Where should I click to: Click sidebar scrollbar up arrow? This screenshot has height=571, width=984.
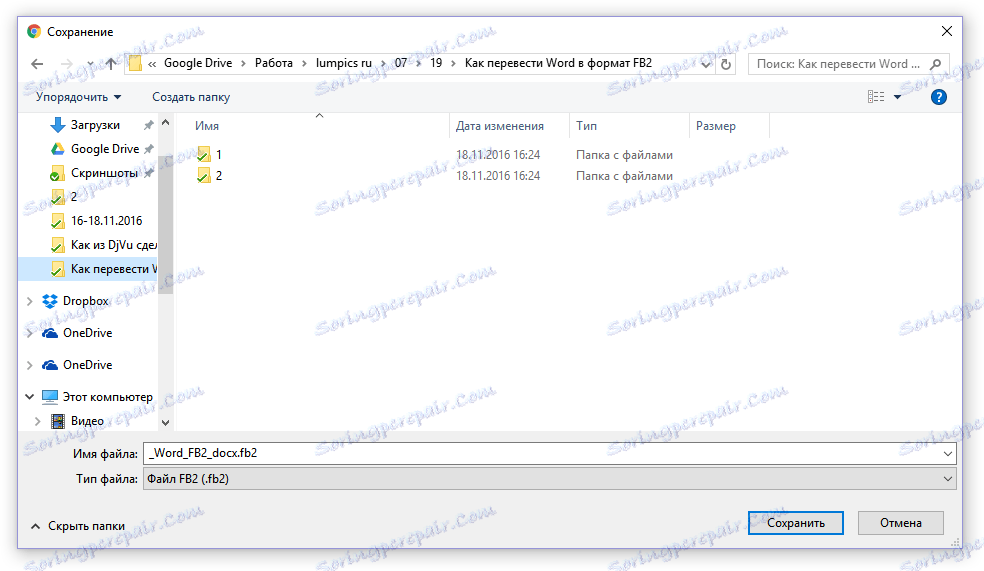tap(166, 123)
